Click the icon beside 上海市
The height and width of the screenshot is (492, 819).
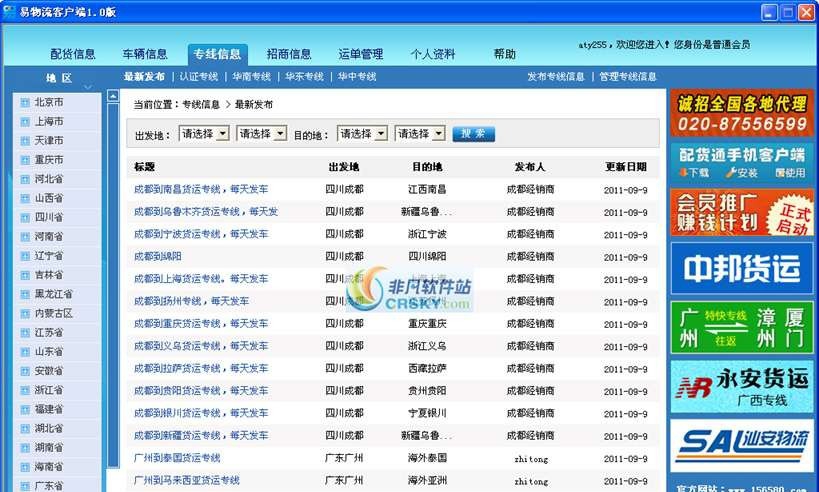25,122
